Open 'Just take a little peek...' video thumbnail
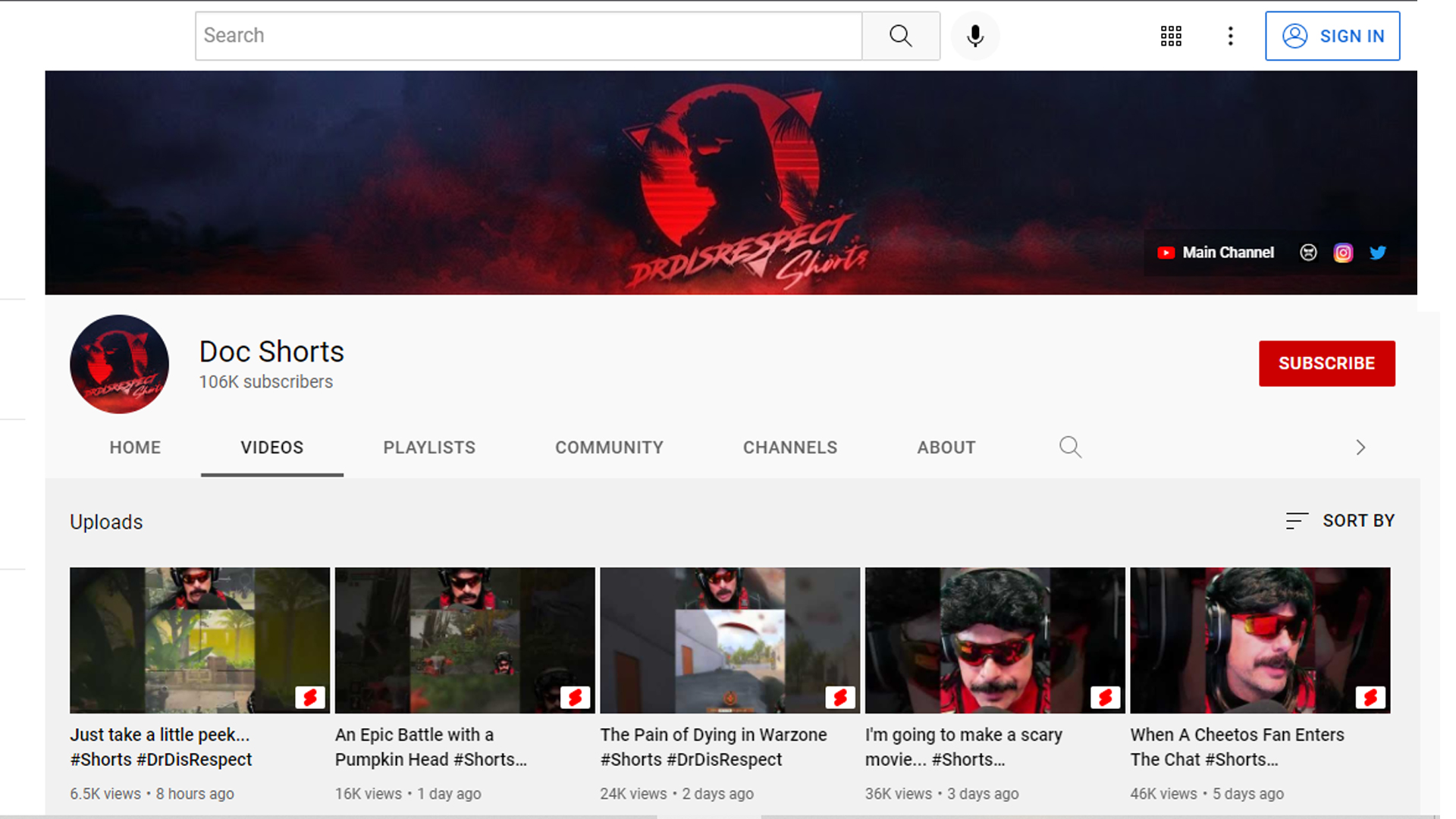Viewport: 1456px width, 819px height. [x=199, y=640]
